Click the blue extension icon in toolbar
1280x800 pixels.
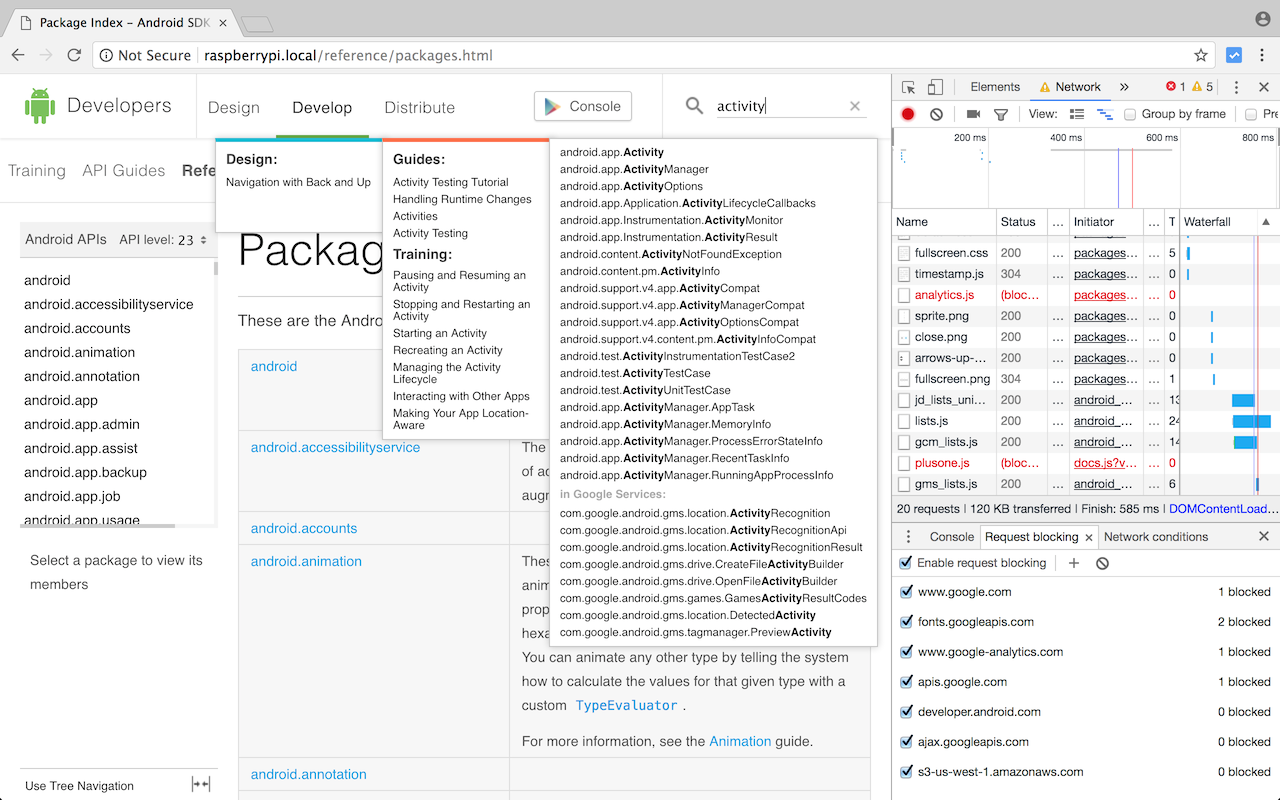pos(1234,55)
